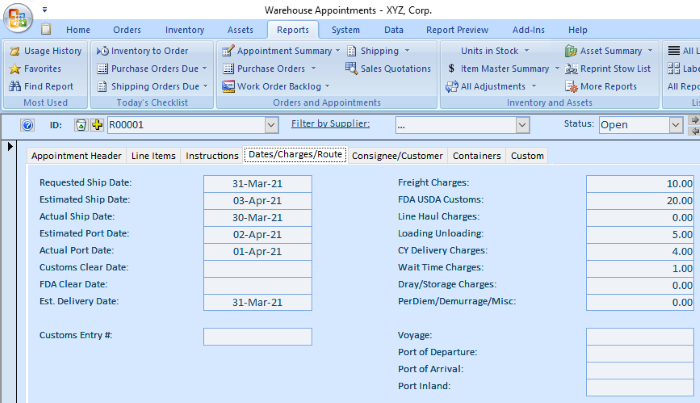
Task: Open Sales Quotations report
Action: click(388, 68)
